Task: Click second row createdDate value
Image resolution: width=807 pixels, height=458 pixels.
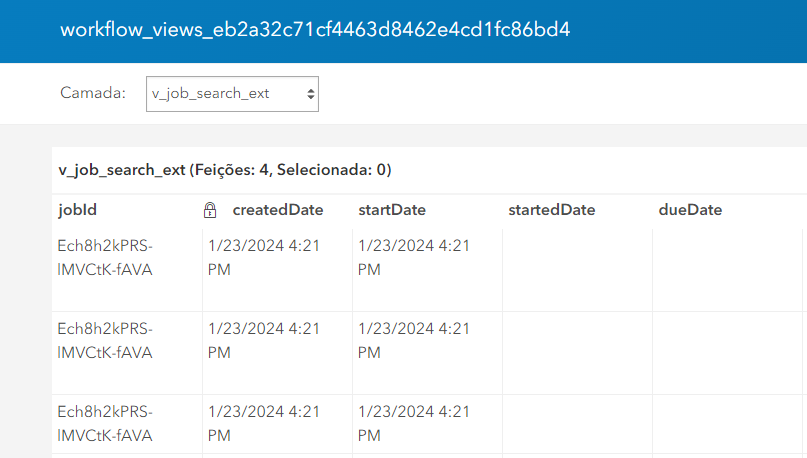Action: click(x=264, y=340)
